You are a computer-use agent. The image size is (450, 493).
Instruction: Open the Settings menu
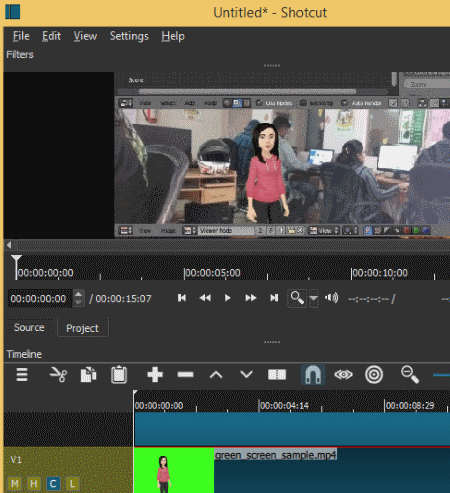pos(129,36)
